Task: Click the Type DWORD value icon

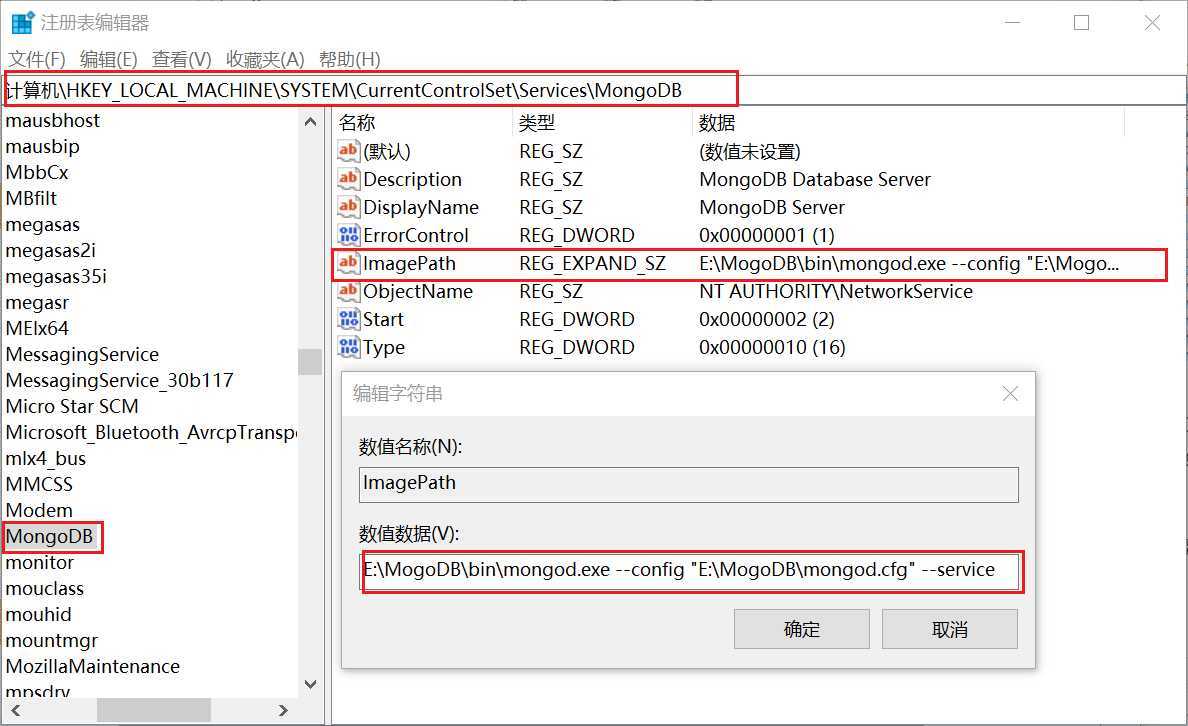Action: click(x=348, y=347)
